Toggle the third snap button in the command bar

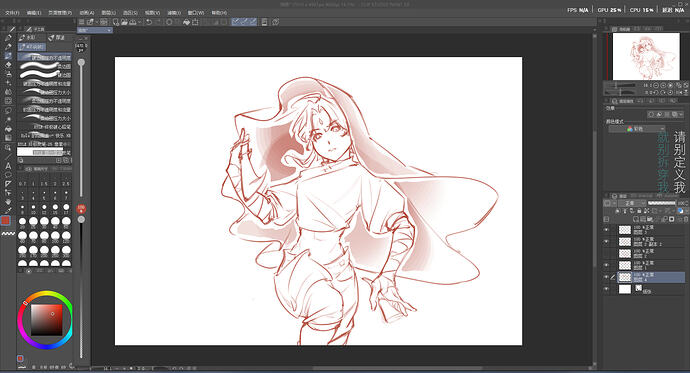pos(253,22)
